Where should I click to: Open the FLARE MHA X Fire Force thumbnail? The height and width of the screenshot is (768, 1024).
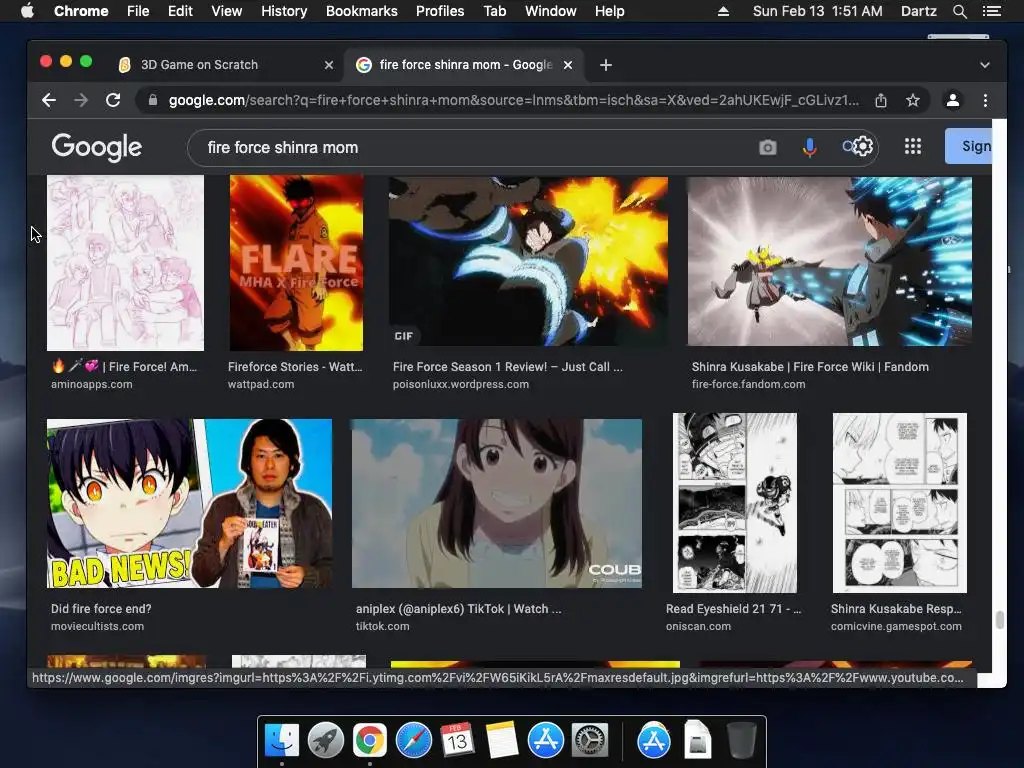click(x=296, y=263)
